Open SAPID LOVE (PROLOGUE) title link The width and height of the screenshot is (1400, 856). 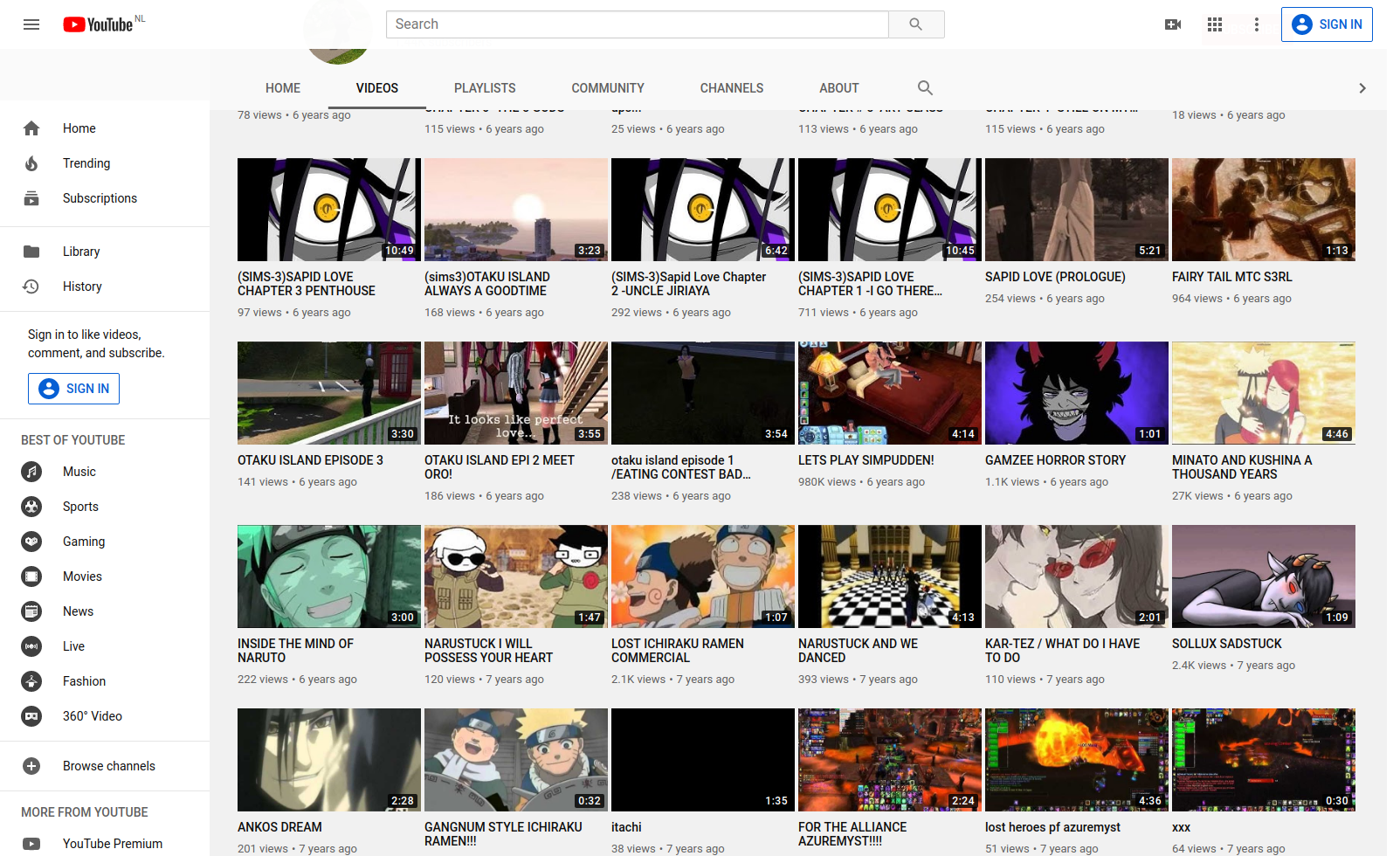coord(1055,277)
